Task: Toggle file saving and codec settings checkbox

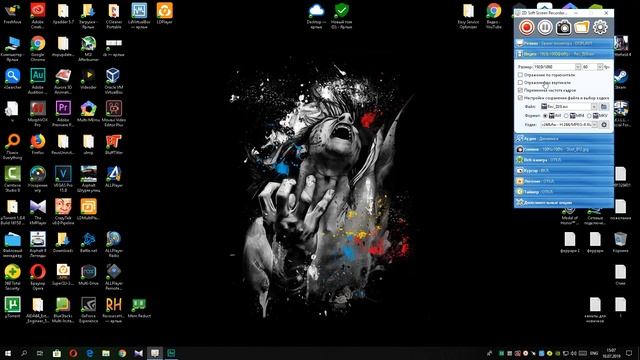Action: [520, 98]
